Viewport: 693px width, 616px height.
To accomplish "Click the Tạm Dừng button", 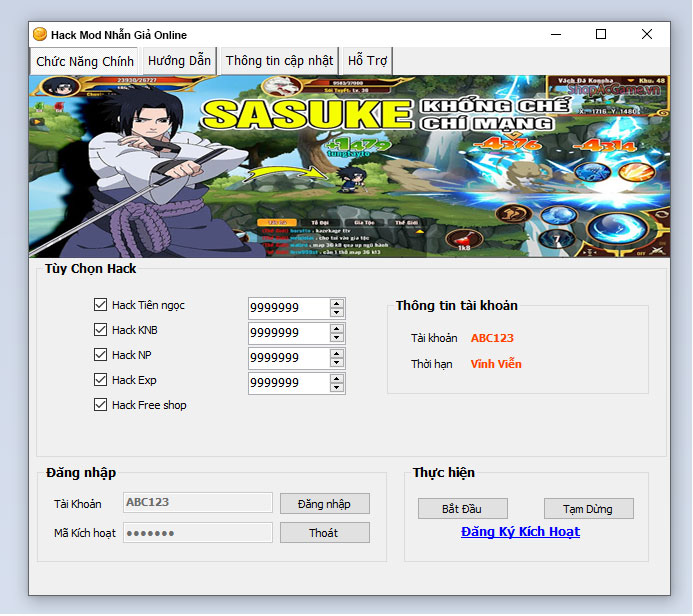I will 588,509.
